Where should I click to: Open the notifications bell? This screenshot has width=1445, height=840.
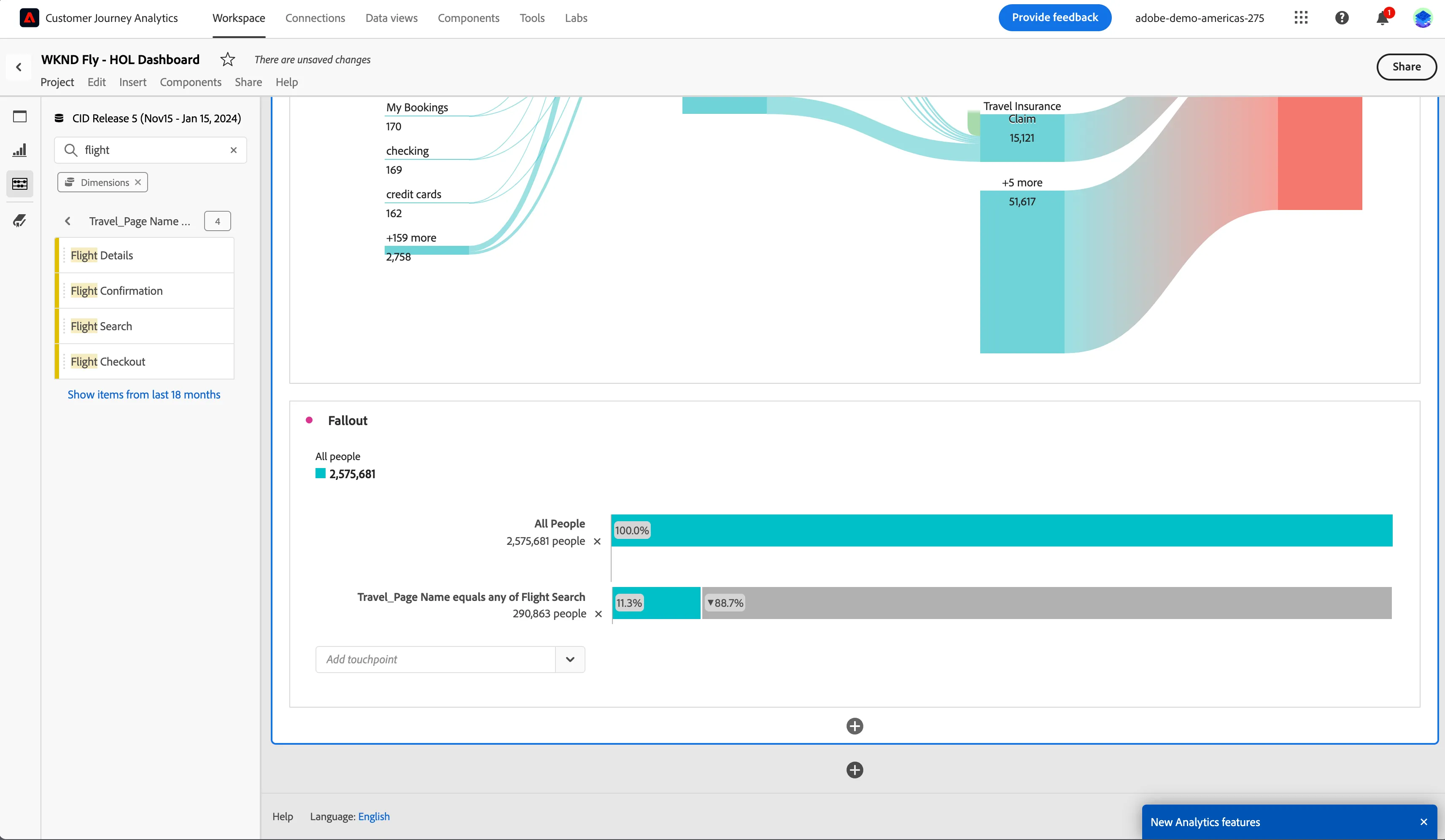[x=1383, y=19]
